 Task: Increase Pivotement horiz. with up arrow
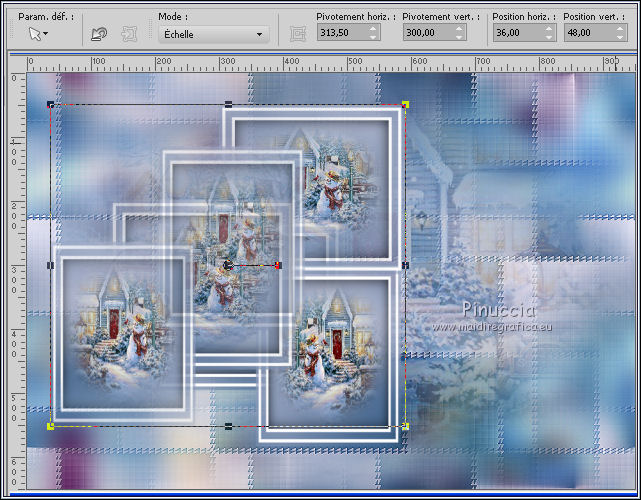373,29
